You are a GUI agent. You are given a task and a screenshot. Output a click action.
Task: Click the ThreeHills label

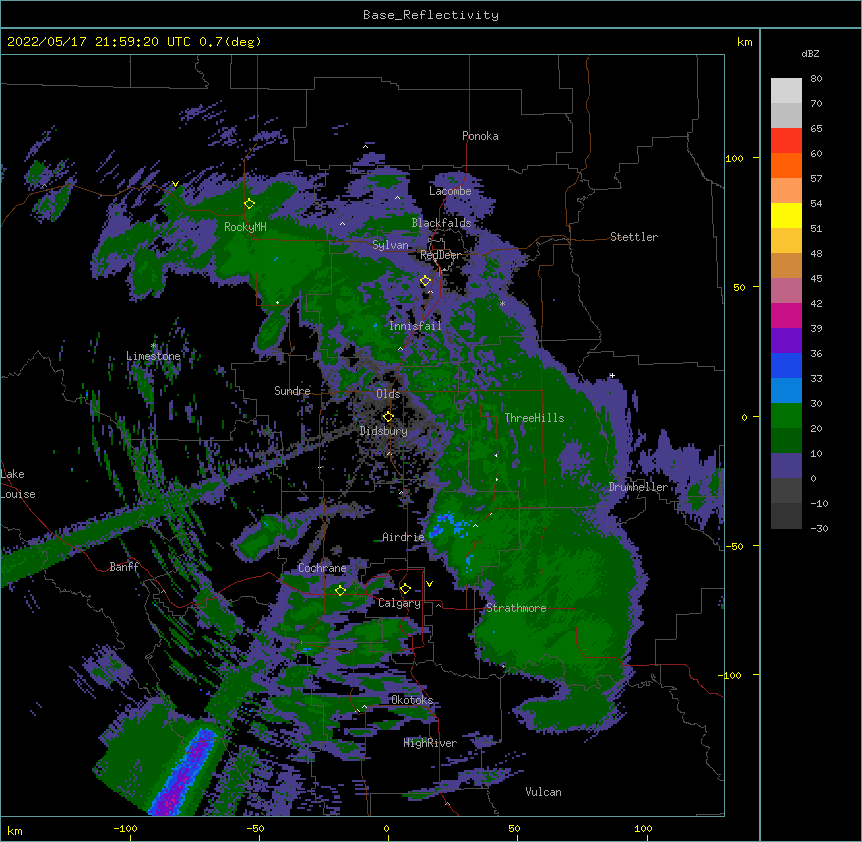coord(534,418)
